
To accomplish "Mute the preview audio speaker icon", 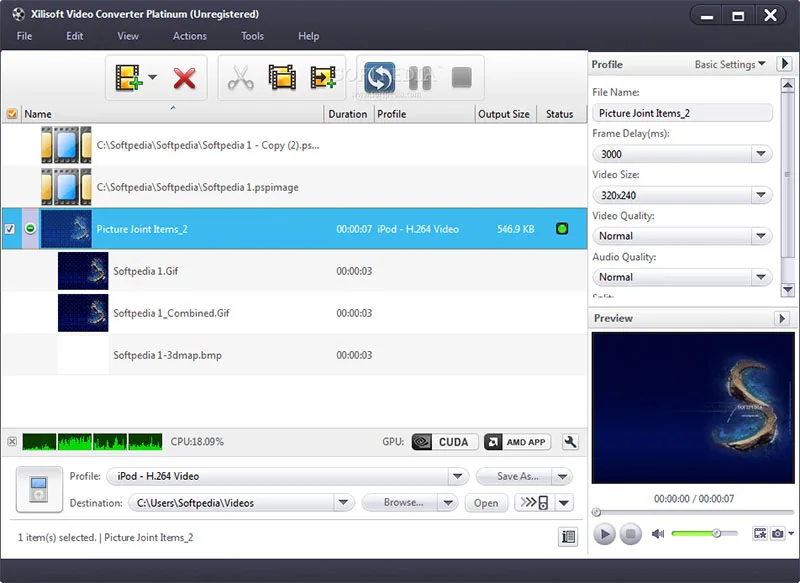I will coord(658,534).
